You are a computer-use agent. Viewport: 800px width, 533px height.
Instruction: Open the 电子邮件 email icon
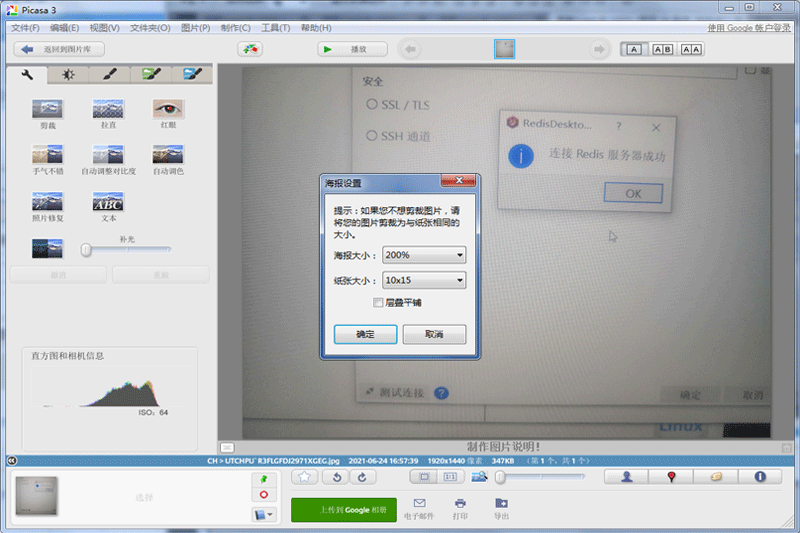tap(419, 503)
